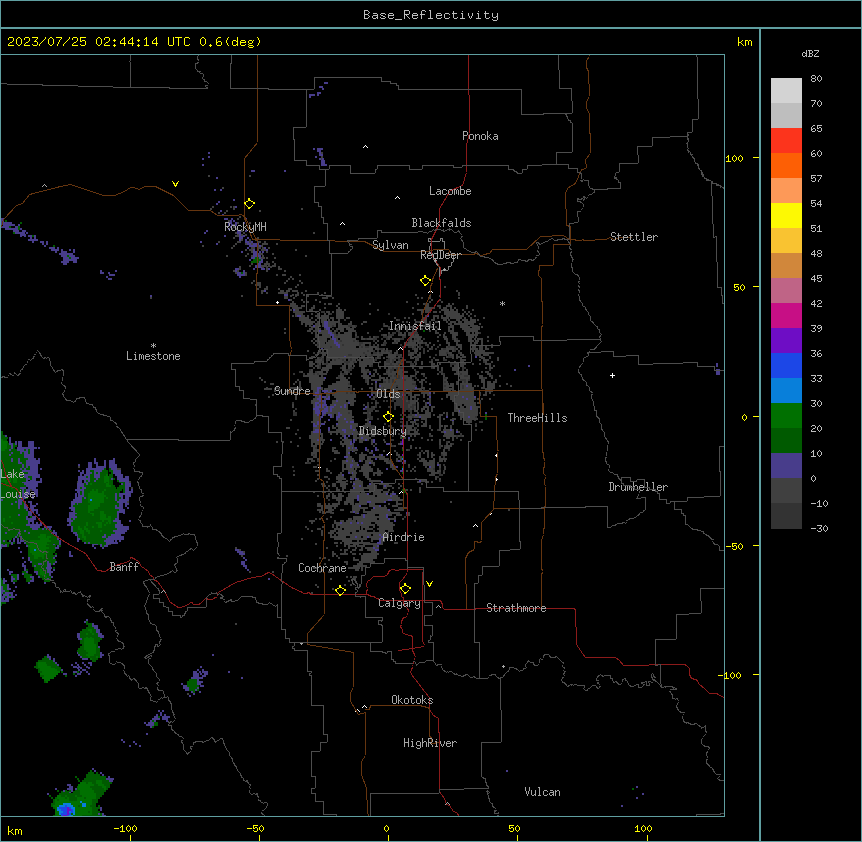Click the Base_Reflectivity title text
The image size is (862, 842).
(431, 15)
